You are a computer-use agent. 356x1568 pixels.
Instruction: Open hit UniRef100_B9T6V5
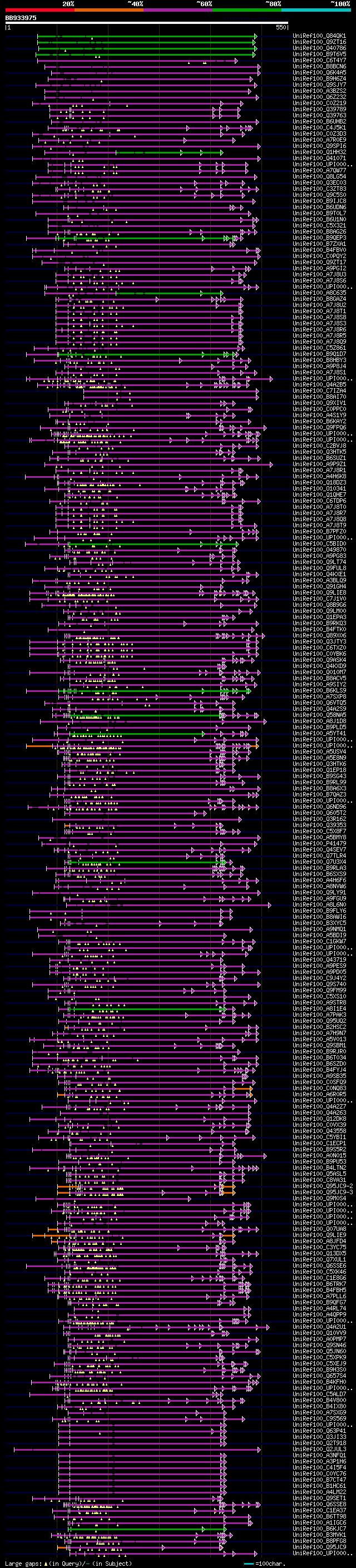pos(319,54)
